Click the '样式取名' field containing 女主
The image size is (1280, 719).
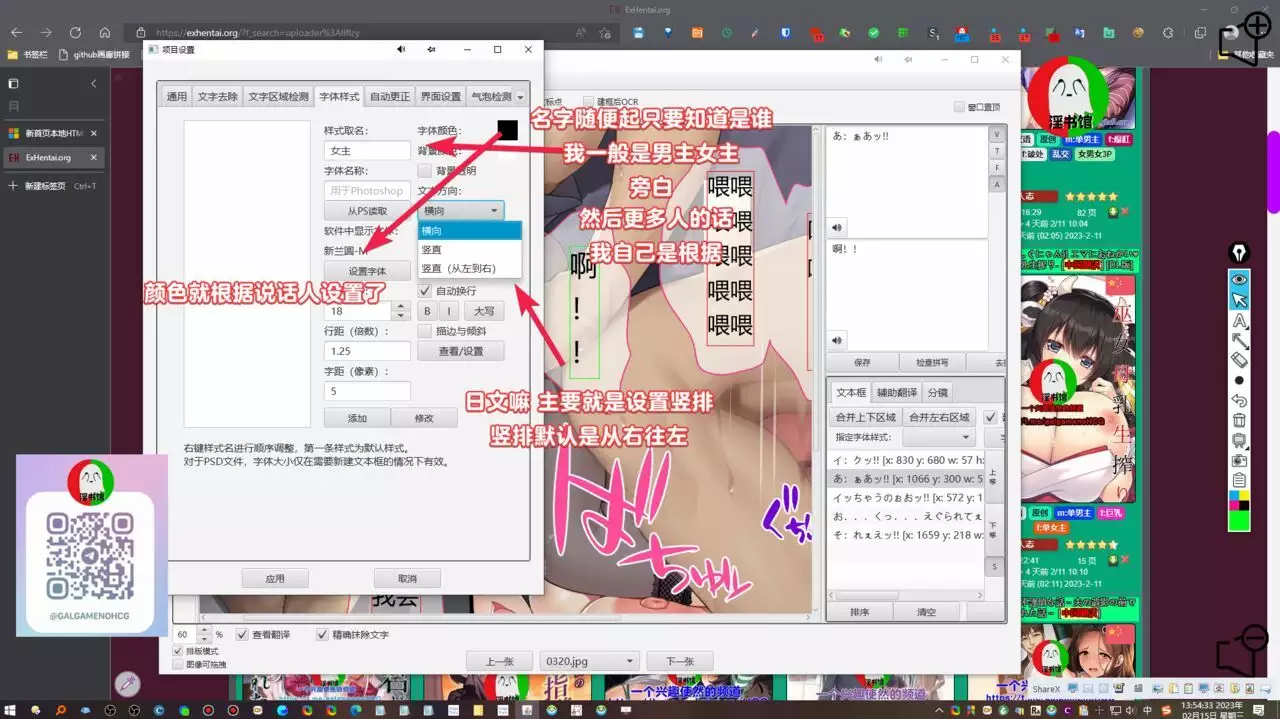(x=367, y=151)
